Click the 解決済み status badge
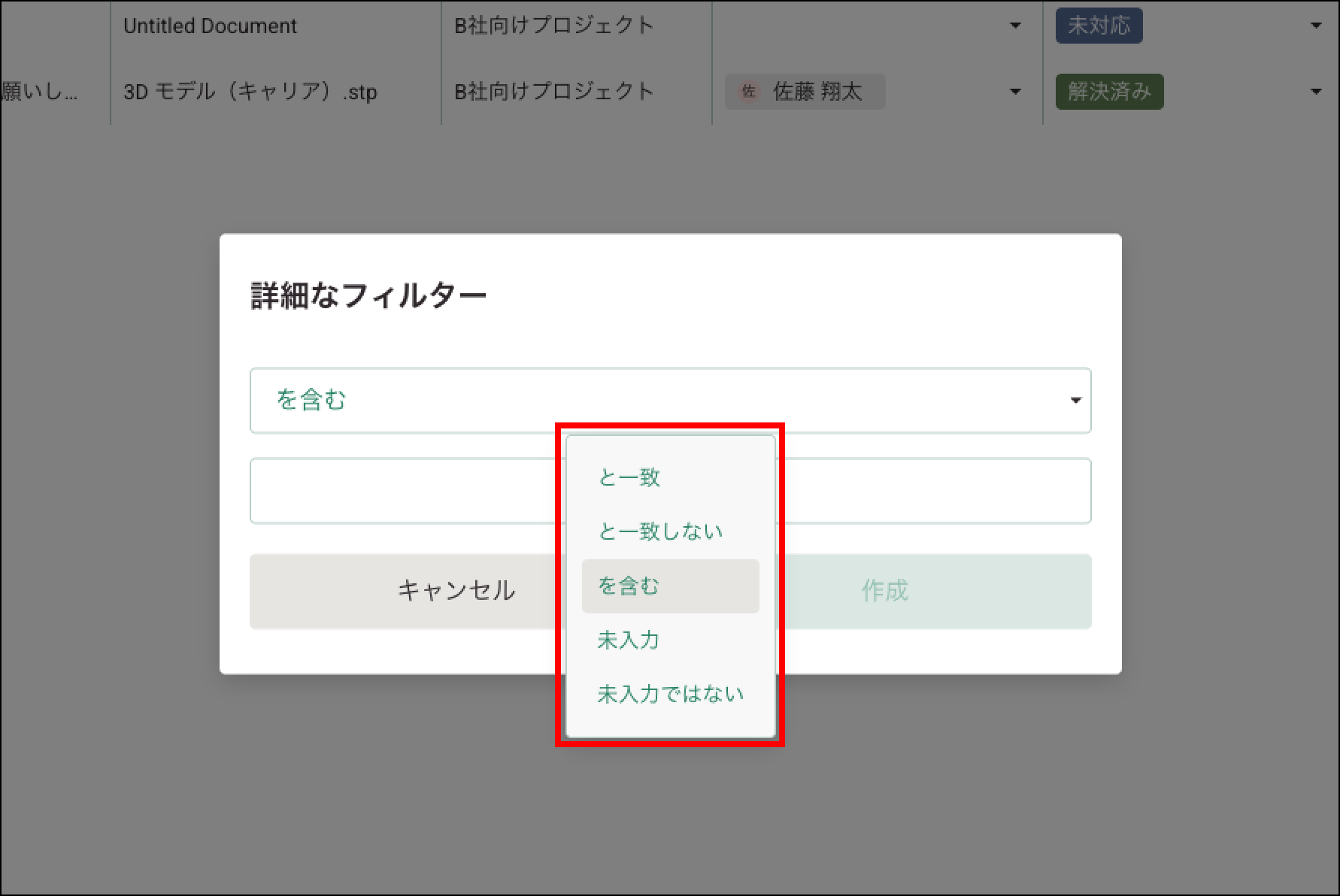1340x896 pixels. click(1109, 92)
